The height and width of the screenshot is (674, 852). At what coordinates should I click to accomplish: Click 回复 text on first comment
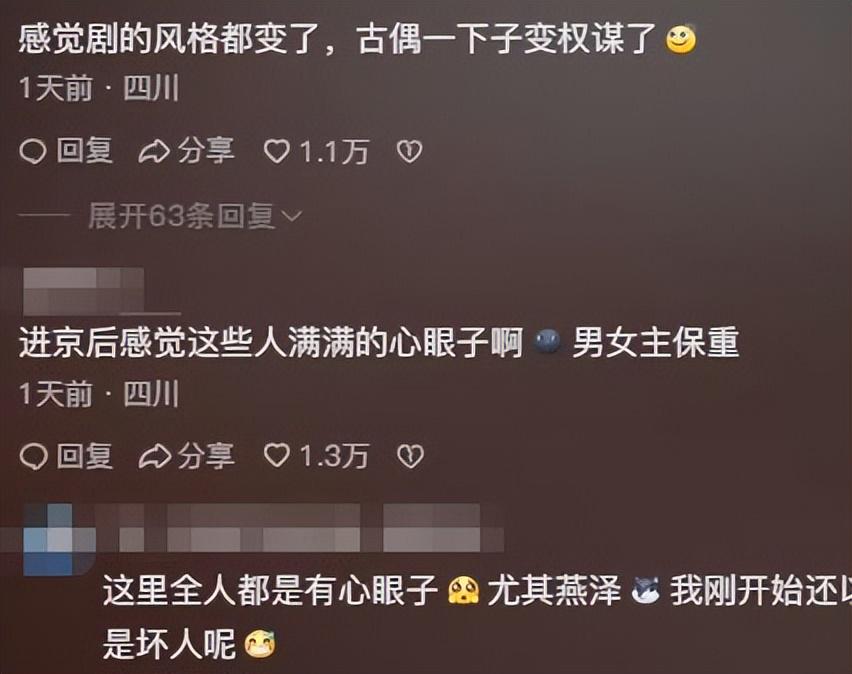point(85,151)
